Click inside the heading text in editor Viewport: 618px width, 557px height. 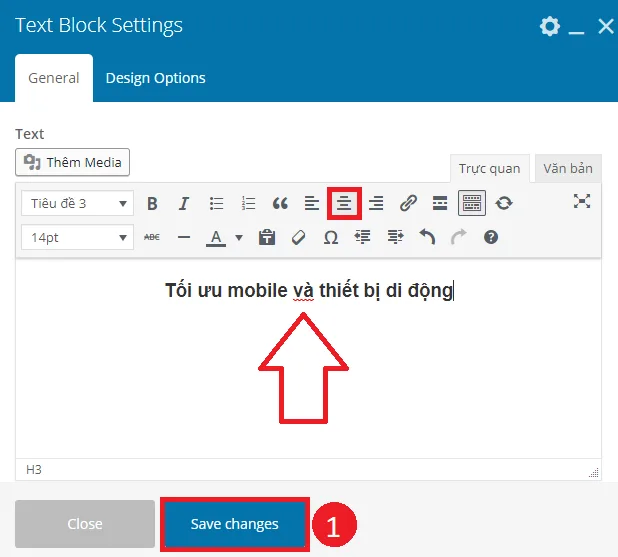308,291
